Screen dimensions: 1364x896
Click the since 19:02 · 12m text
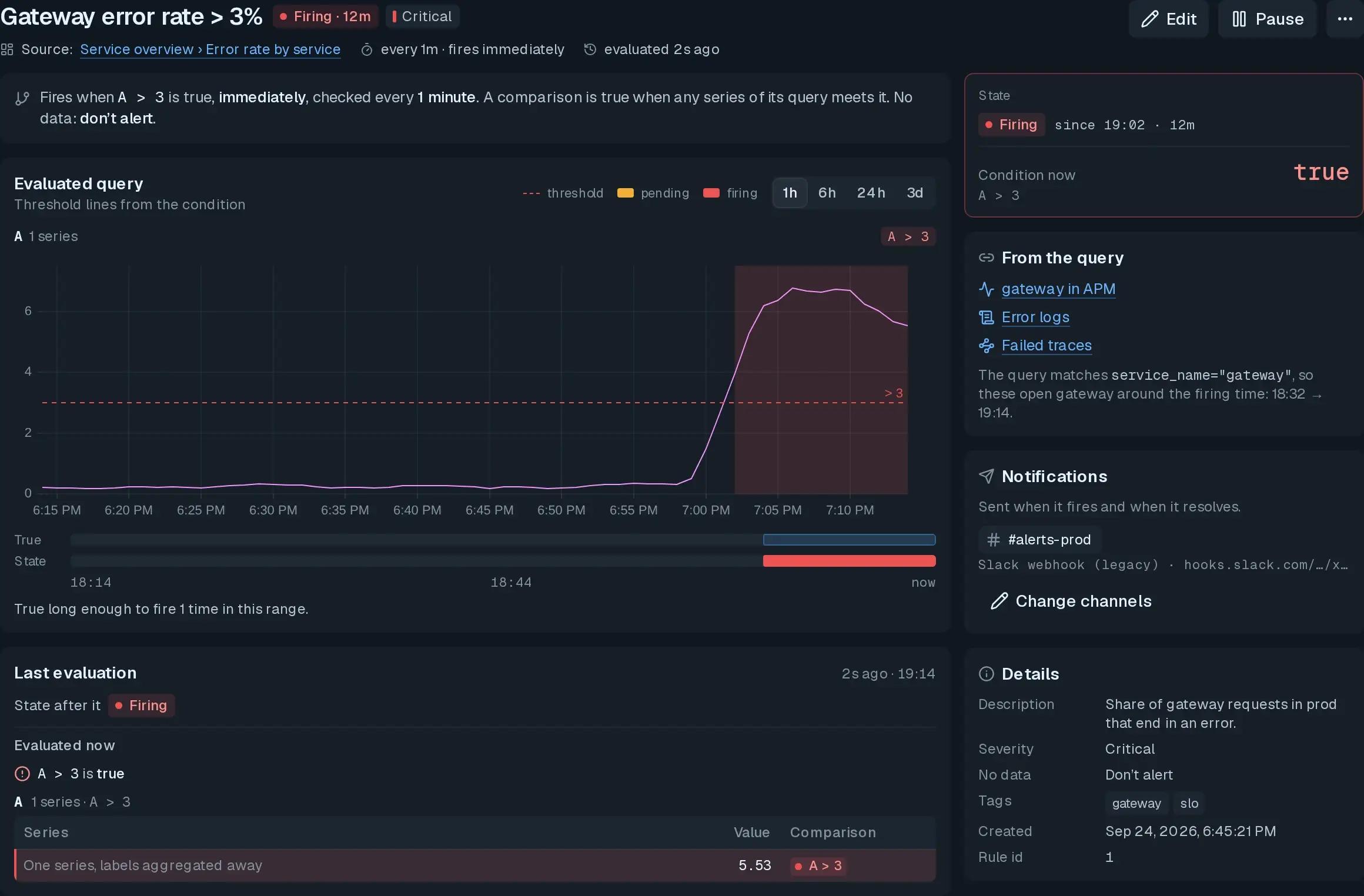click(x=1125, y=125)
